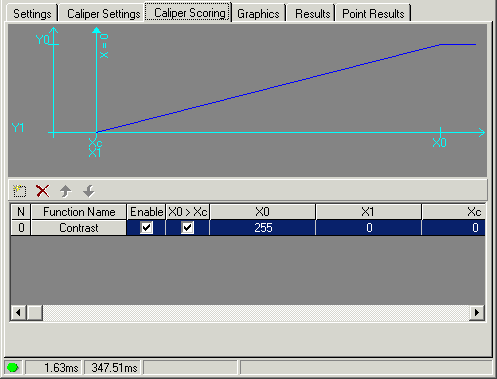
Task: Click the Y0 label on the graph
Action: point(42,40)
